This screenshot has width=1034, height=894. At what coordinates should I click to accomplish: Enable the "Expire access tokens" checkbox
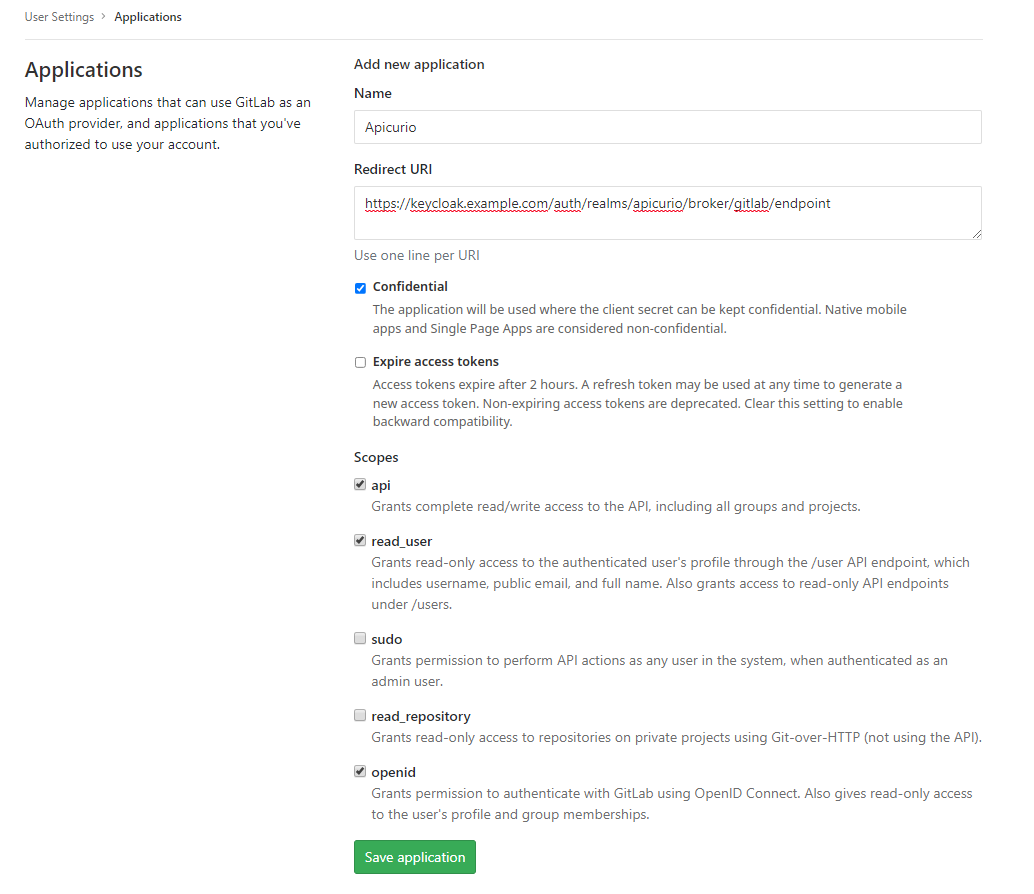[360, 362]
